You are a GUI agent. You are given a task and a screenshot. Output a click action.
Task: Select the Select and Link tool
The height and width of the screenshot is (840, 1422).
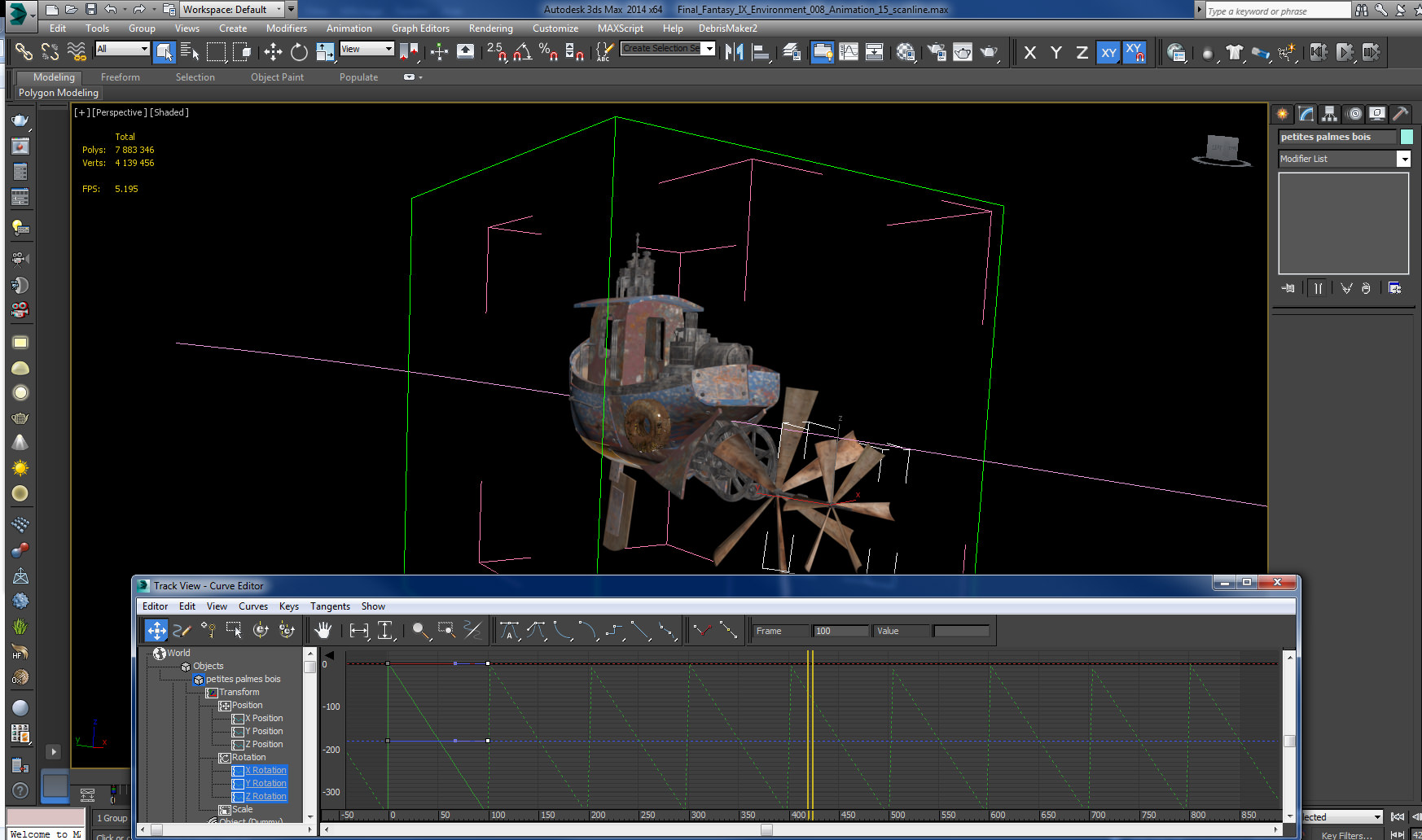(x=24, y=52)
